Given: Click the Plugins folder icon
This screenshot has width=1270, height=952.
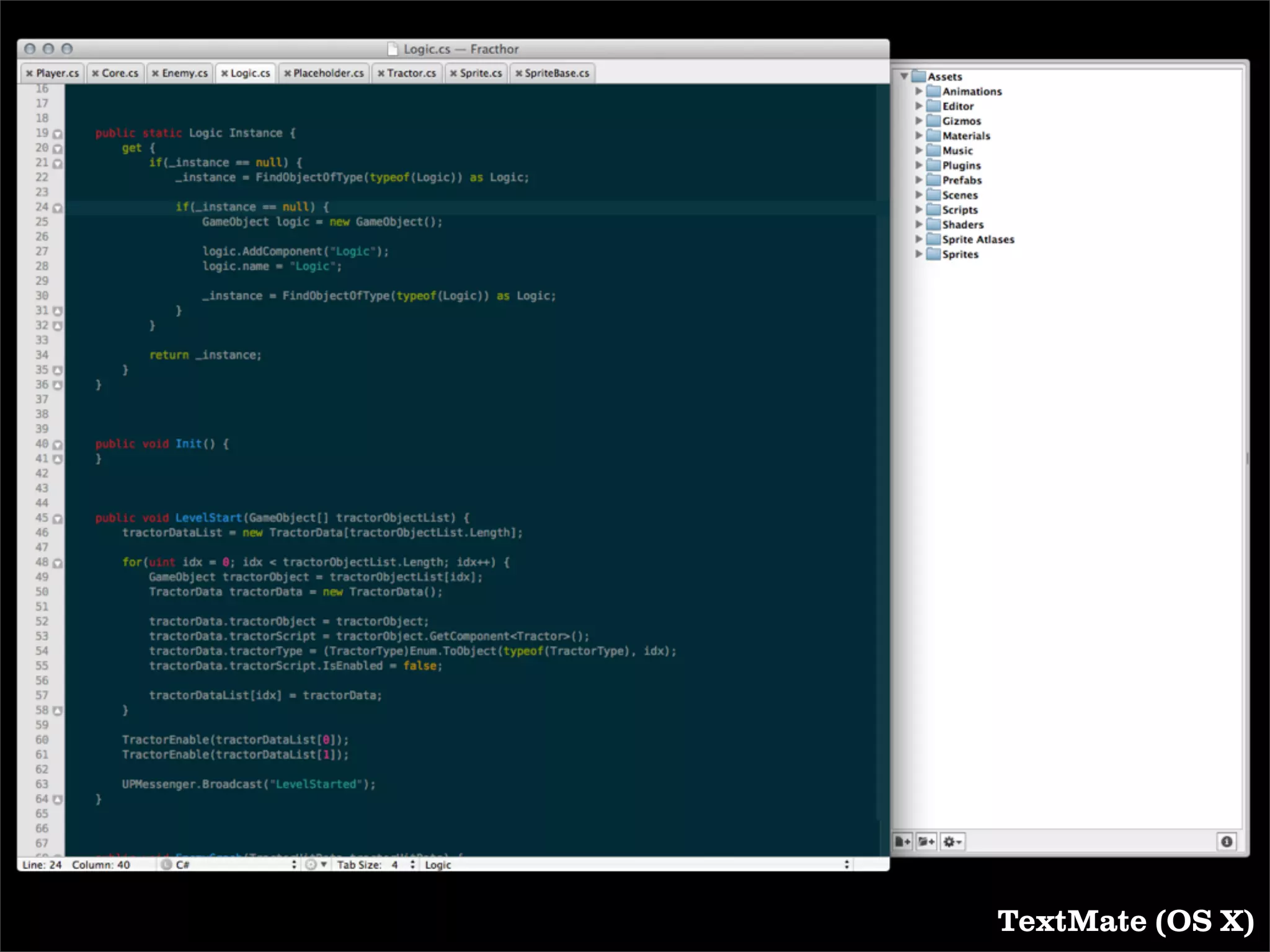Looking at the screenshot, I should pyautogui.click(x=933, y=165).
